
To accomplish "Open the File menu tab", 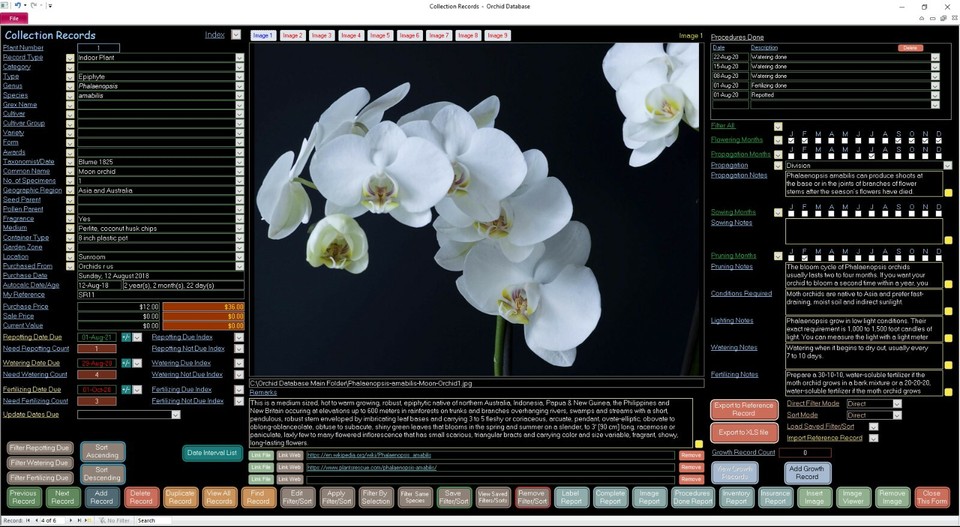I will [x=13, y=19].
